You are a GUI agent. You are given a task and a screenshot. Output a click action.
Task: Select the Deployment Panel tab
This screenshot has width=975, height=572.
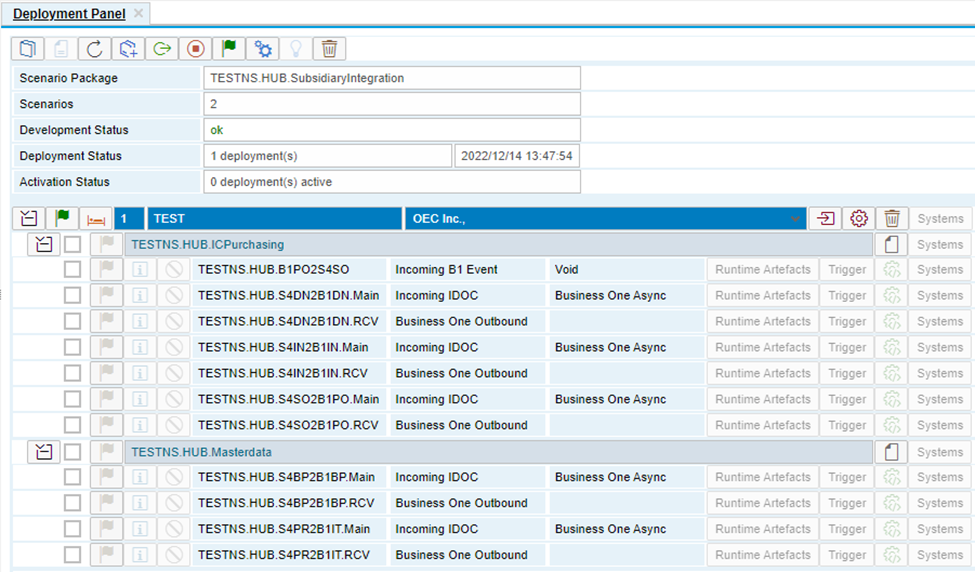68,13
